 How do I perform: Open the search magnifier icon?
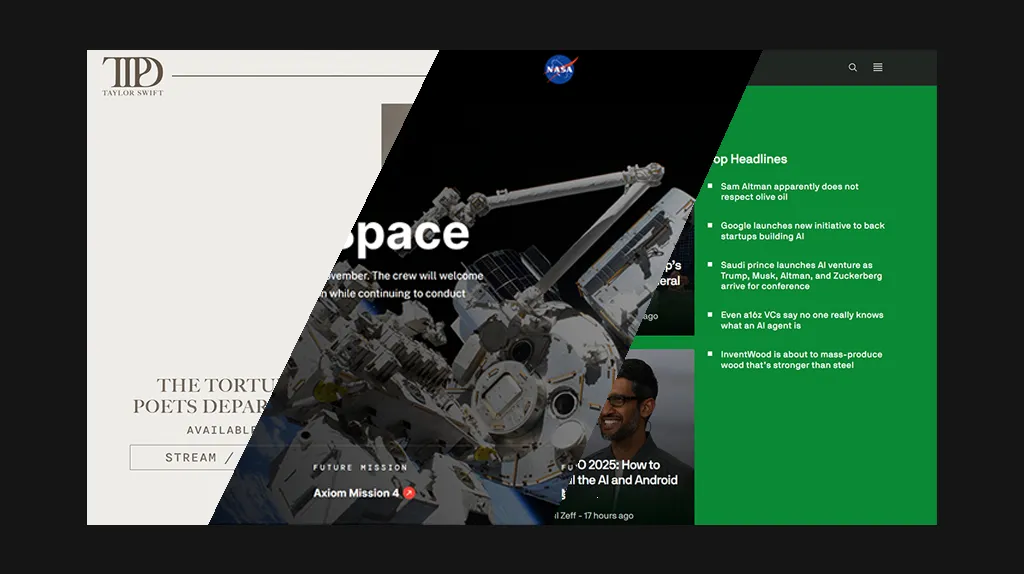coord(852,67)
